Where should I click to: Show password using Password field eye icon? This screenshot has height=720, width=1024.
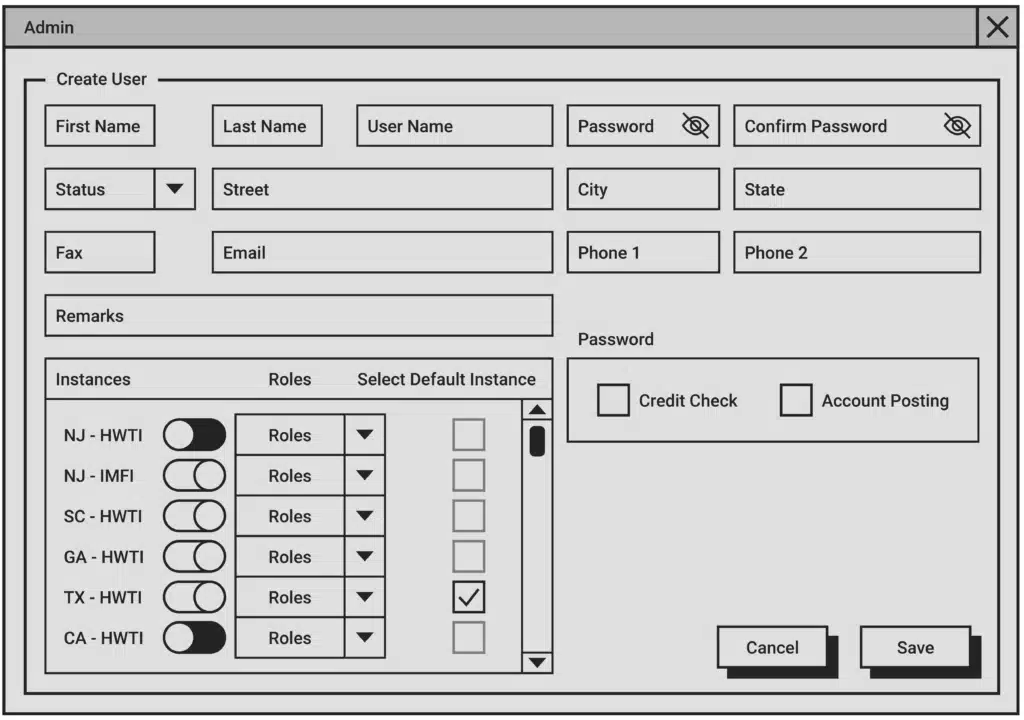click(x=695, y=126)
